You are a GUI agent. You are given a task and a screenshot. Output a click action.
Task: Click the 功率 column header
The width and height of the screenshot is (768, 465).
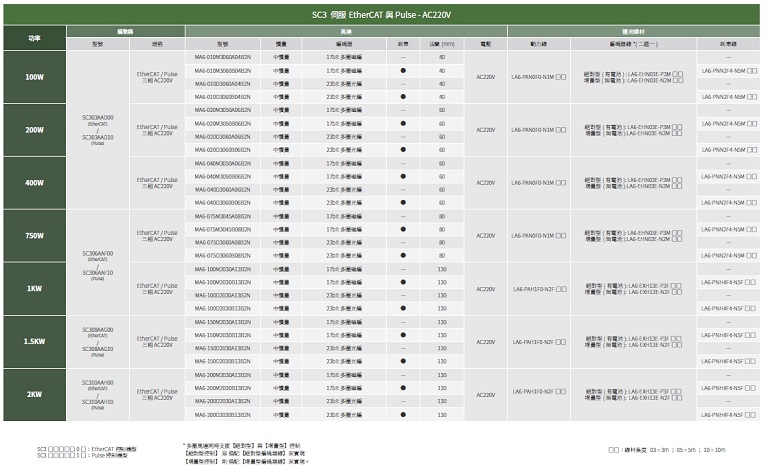[34, 38]
